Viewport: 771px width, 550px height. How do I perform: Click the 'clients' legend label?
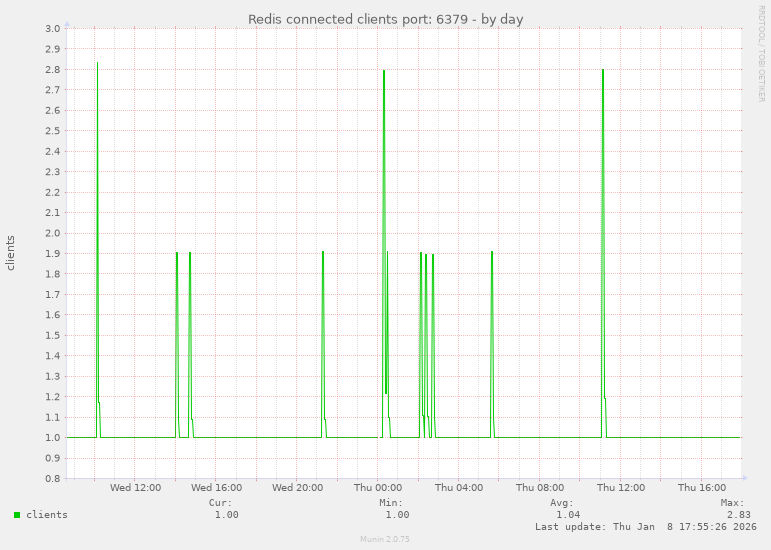tap(47, 515)
